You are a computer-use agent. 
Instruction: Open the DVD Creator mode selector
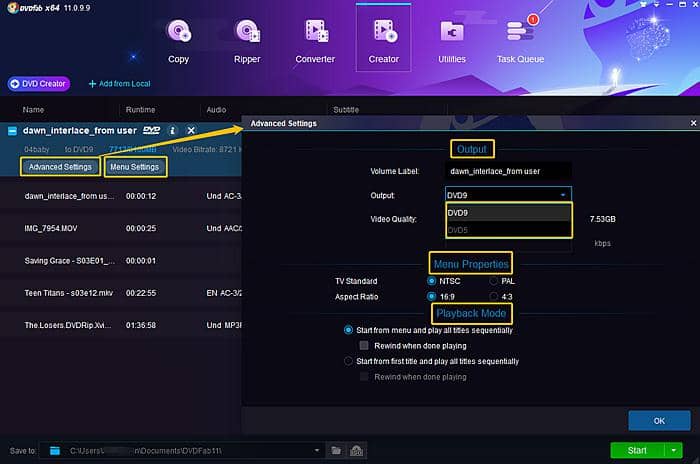40,84
